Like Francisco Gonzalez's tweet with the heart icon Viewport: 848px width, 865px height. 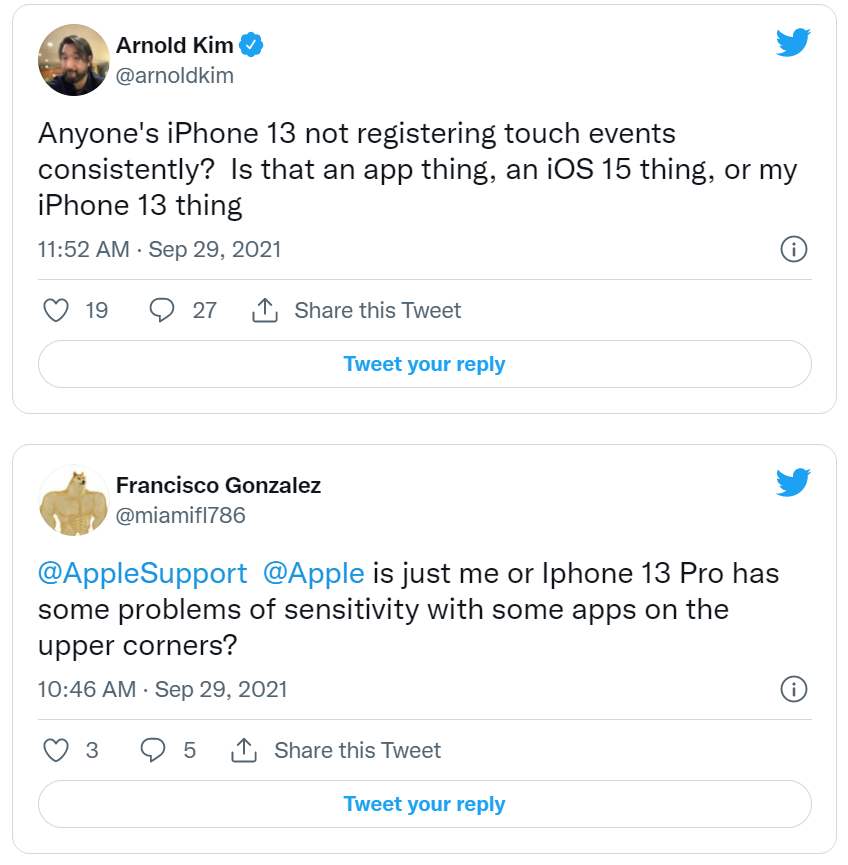coord(57,750)
